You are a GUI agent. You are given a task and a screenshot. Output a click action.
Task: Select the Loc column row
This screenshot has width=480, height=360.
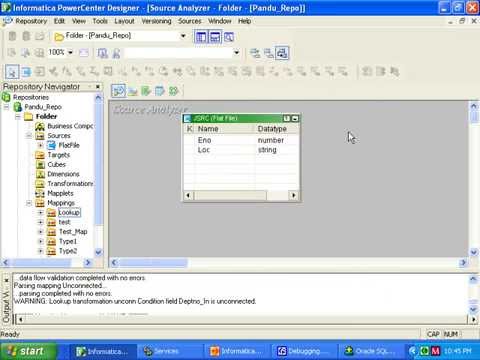point(241,150)
